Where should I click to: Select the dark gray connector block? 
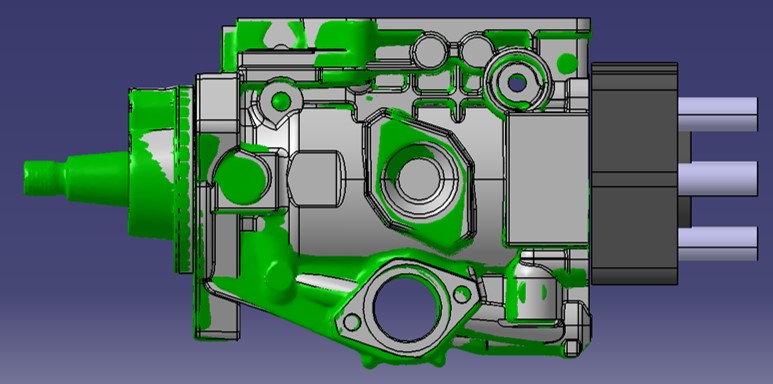pyautogui.click(x=635, y=174)
